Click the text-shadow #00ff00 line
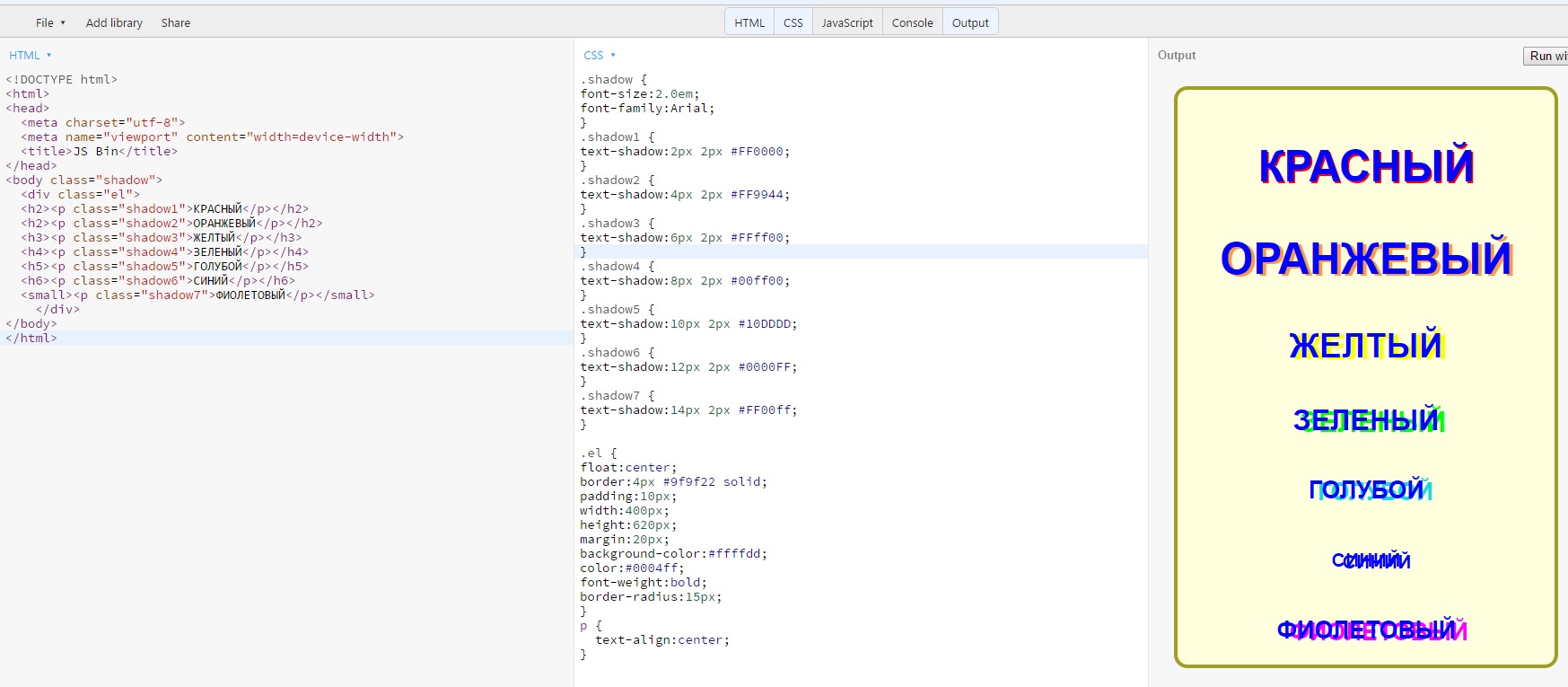Viewport: 1568px width, 687px height. click(685, 280)
